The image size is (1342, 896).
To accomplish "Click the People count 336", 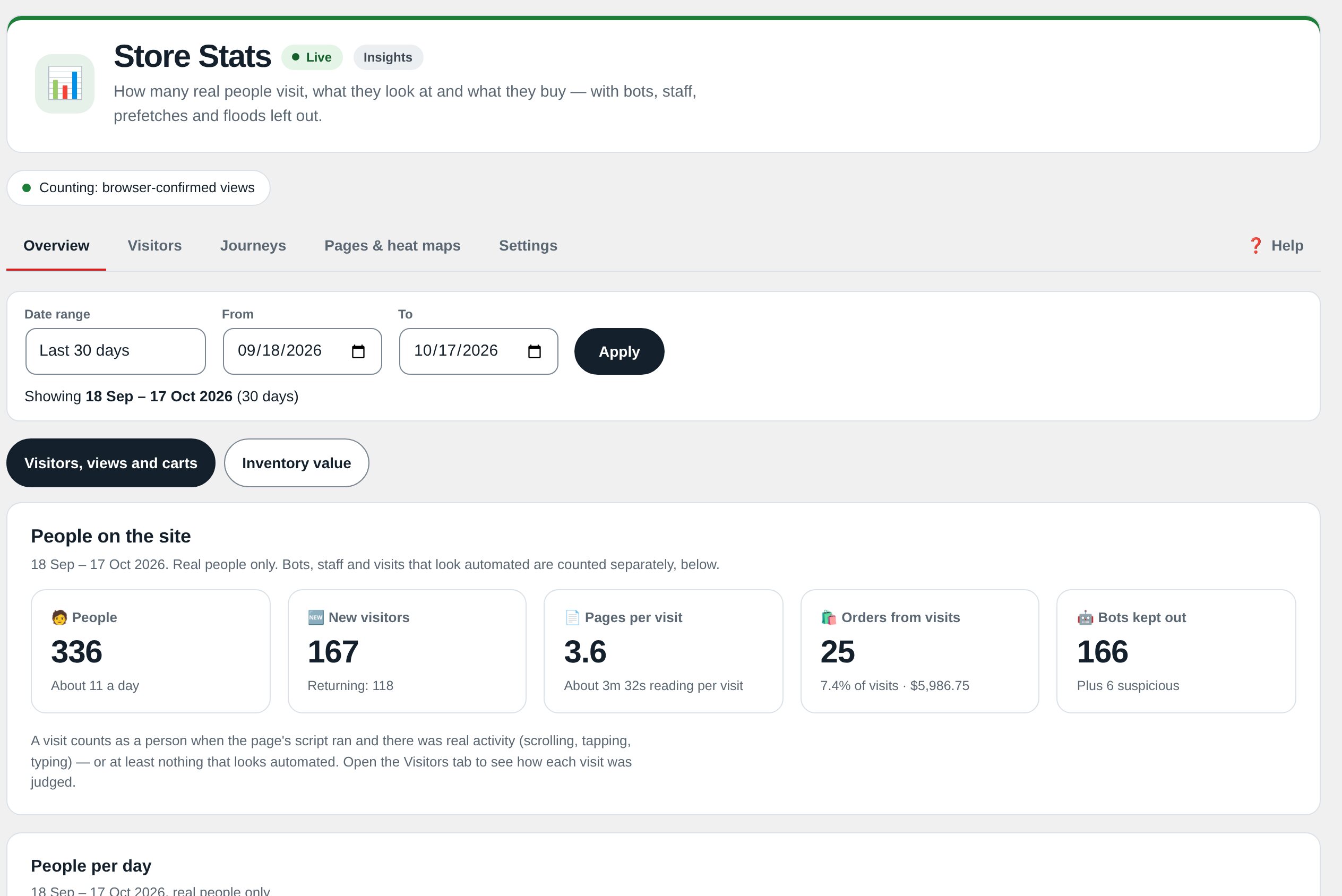I will click(76, 652).
